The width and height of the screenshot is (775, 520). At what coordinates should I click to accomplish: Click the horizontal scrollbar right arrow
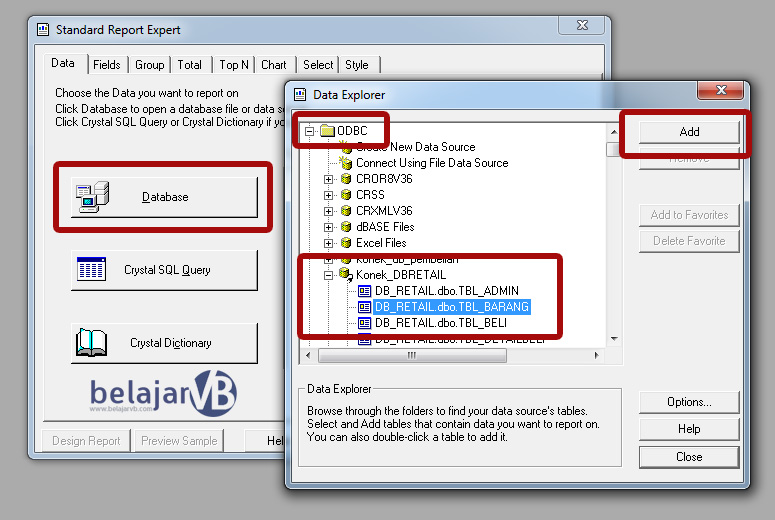point(597,355)
